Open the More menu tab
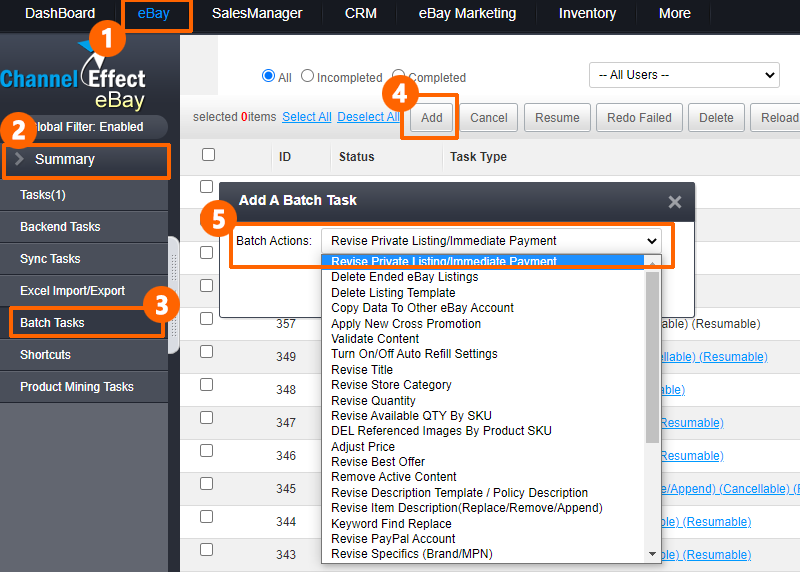The image size is (800, 572). 674,13
